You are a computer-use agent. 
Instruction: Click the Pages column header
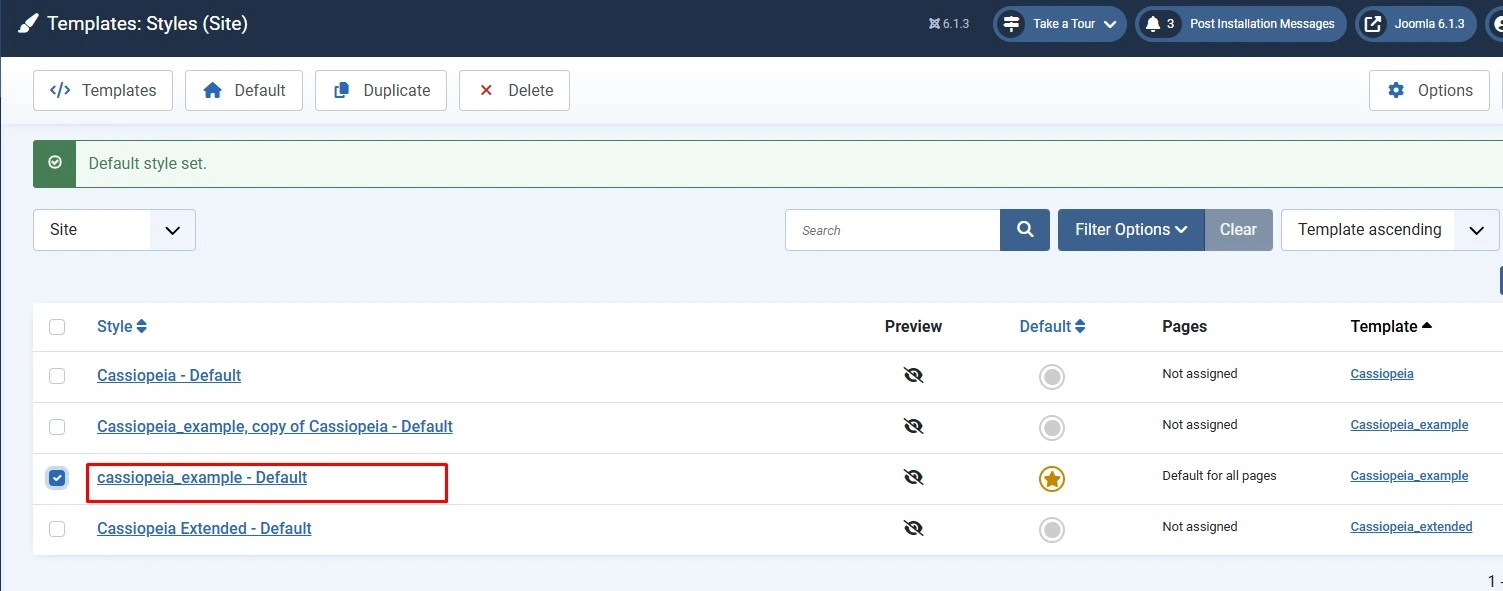tap(1184, 326)
